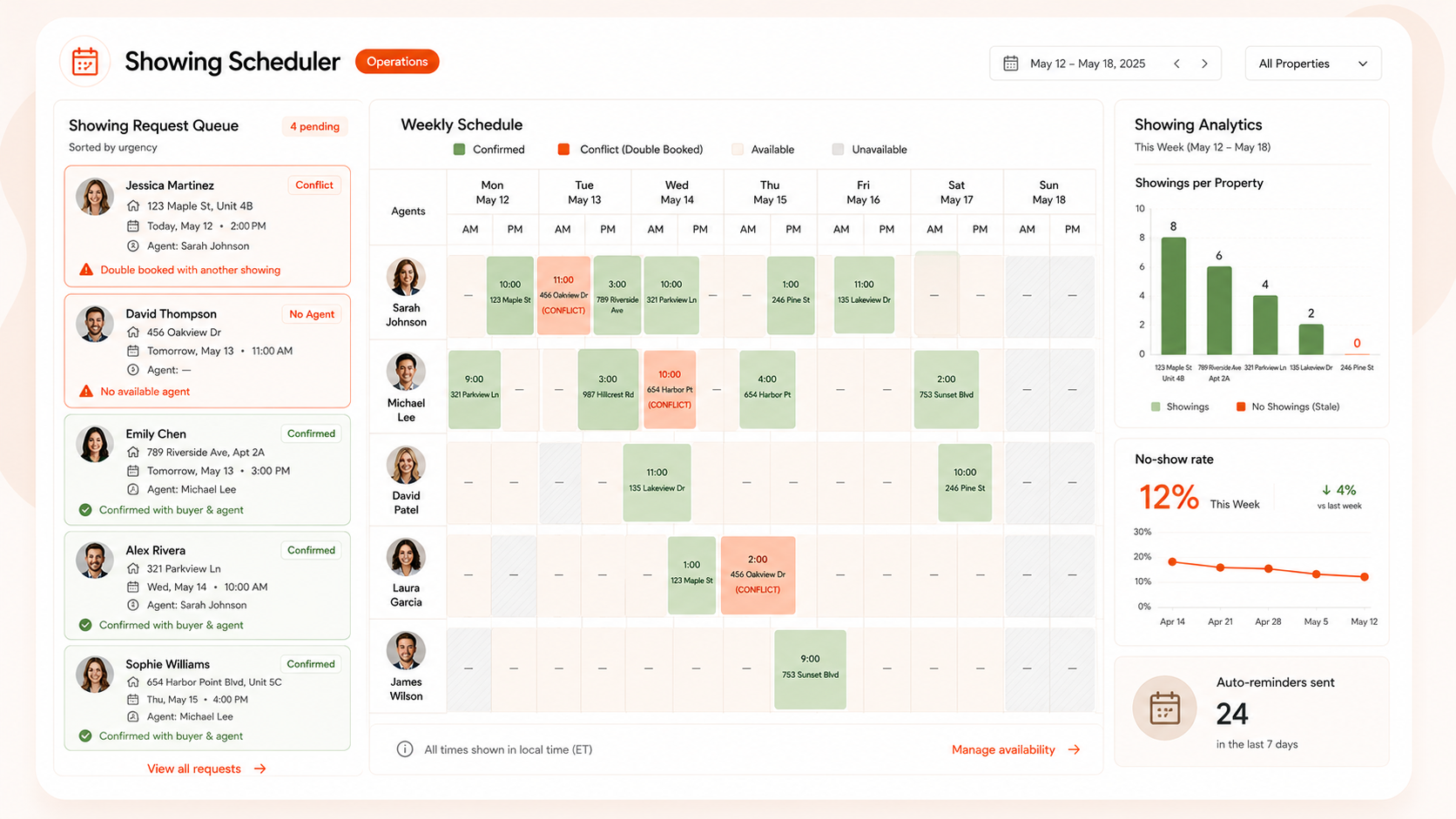Click the No Showings (Stale) legend item

coord(1288,406)
